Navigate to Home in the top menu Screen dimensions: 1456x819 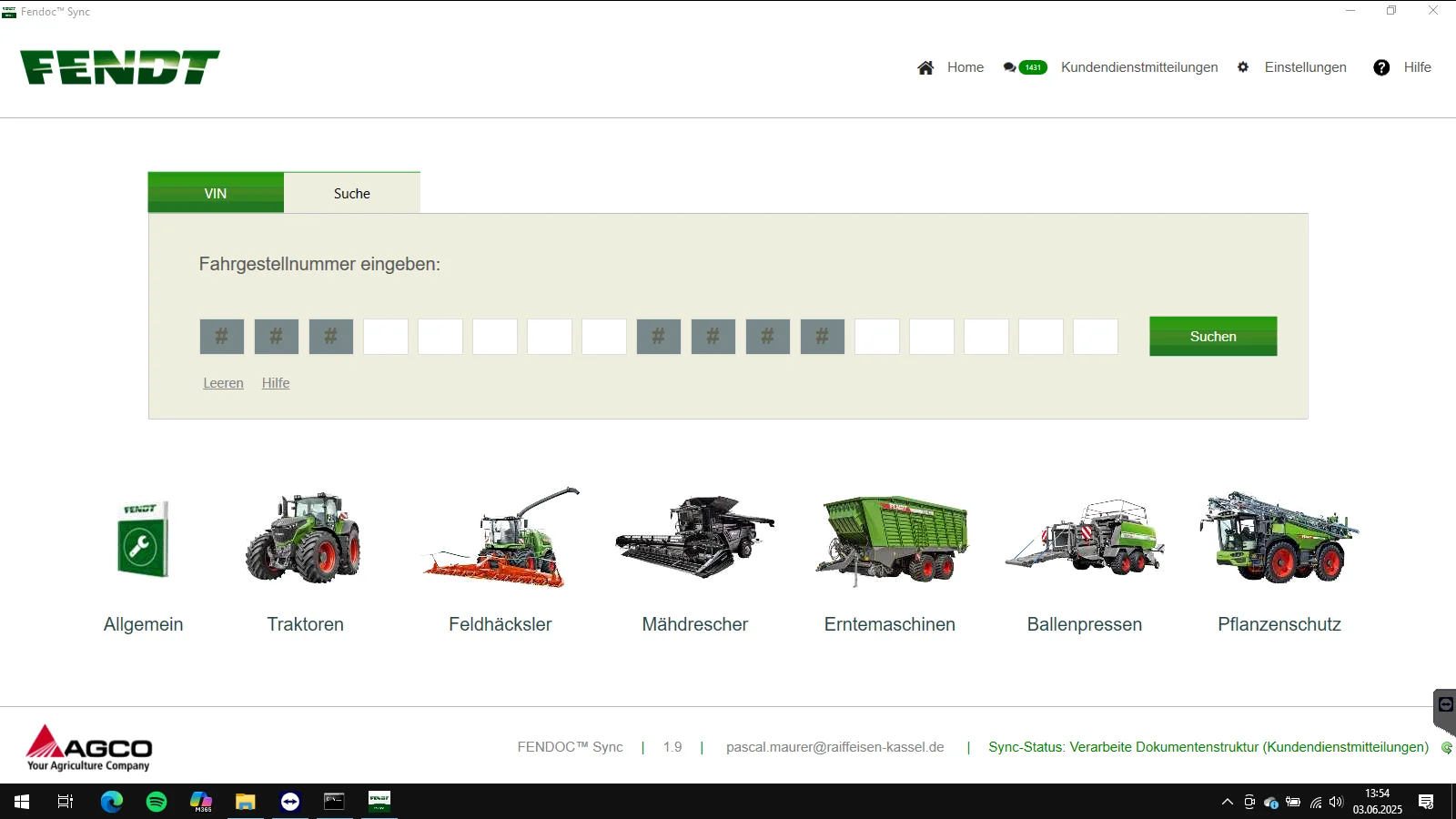pos(966,66)
